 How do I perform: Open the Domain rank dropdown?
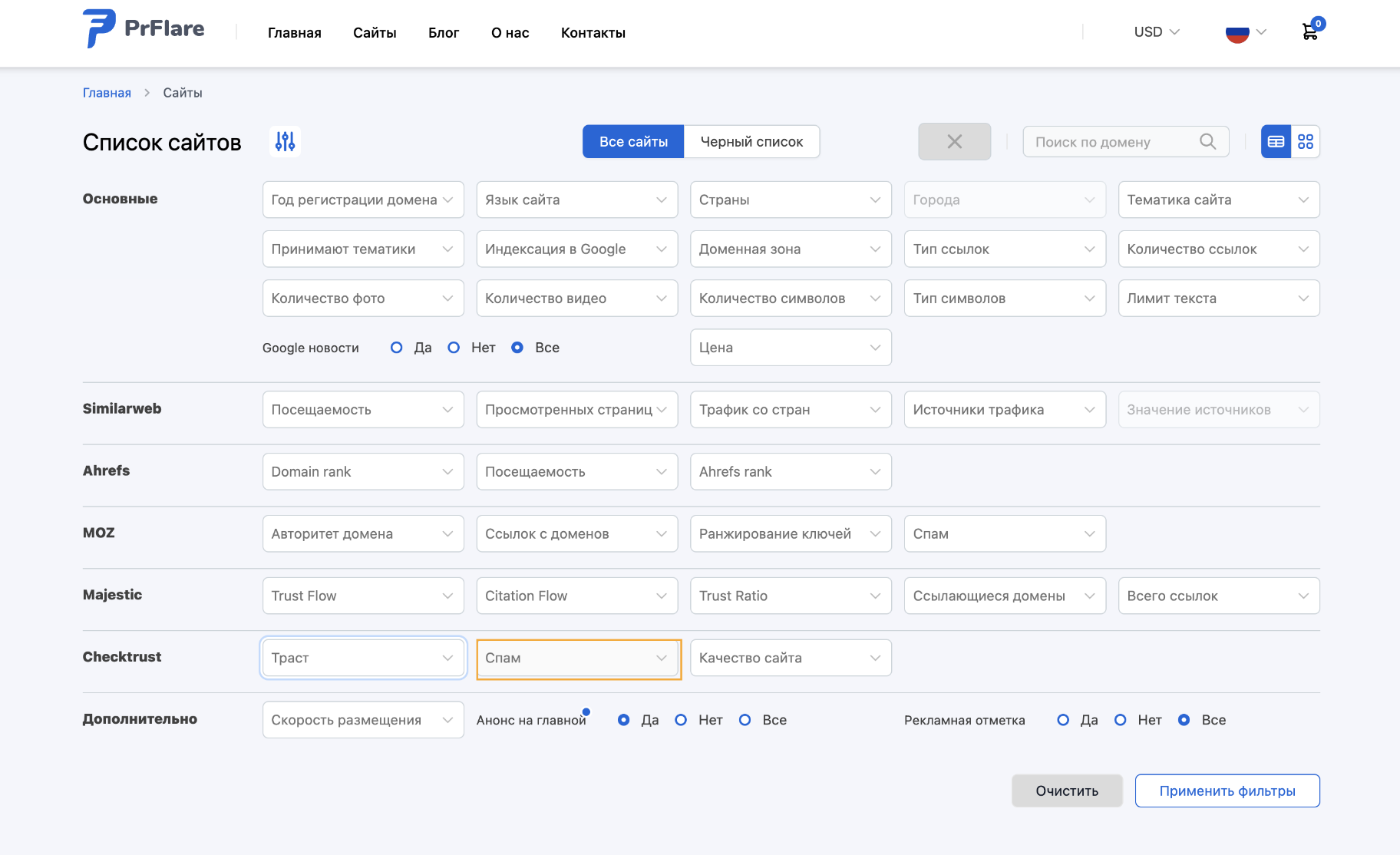click(363, 472)
